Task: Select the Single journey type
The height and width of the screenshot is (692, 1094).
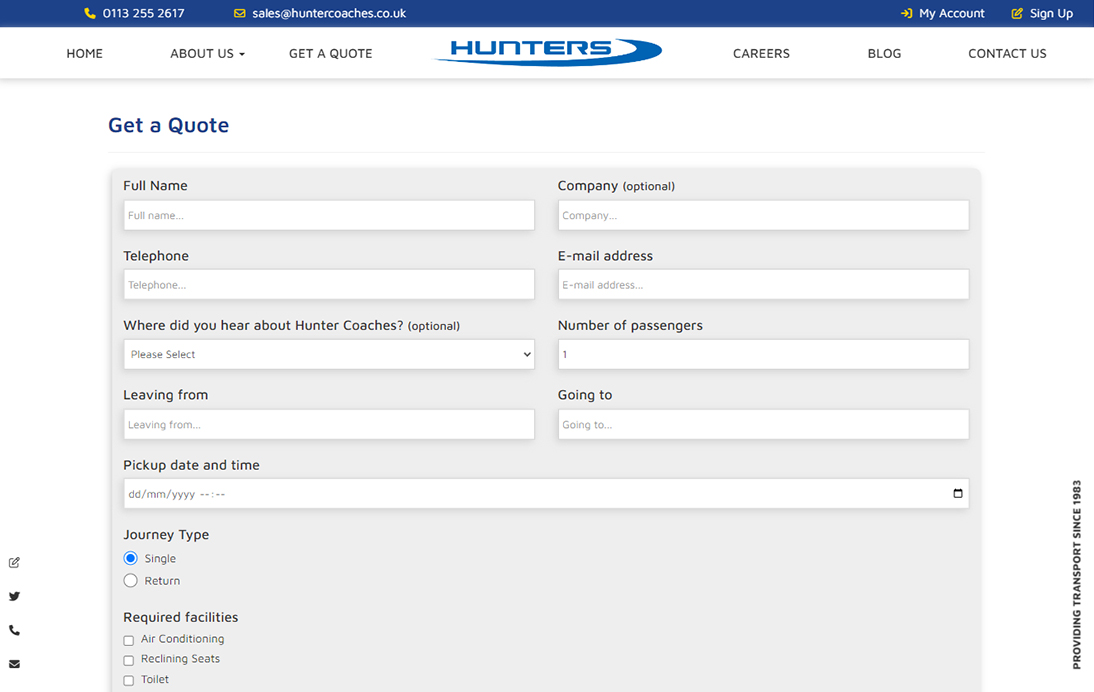Action: click(130, 558)
